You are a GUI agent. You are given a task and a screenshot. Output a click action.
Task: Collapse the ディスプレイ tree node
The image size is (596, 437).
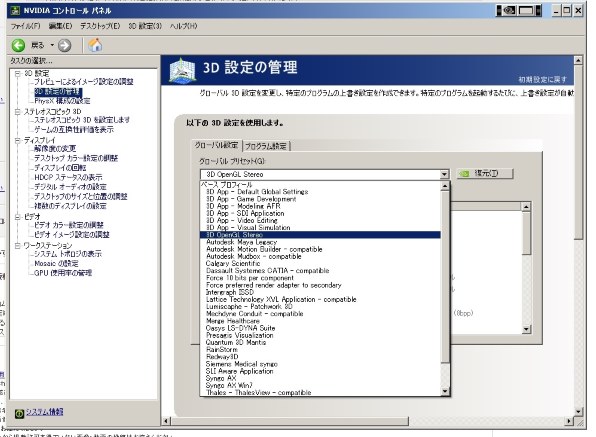click(x=17, y=141)
